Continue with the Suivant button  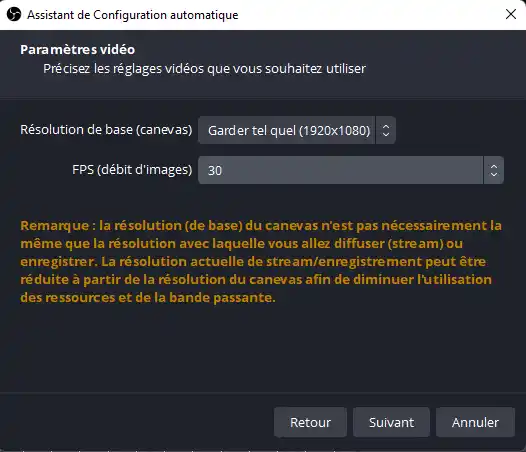[391, 422]
